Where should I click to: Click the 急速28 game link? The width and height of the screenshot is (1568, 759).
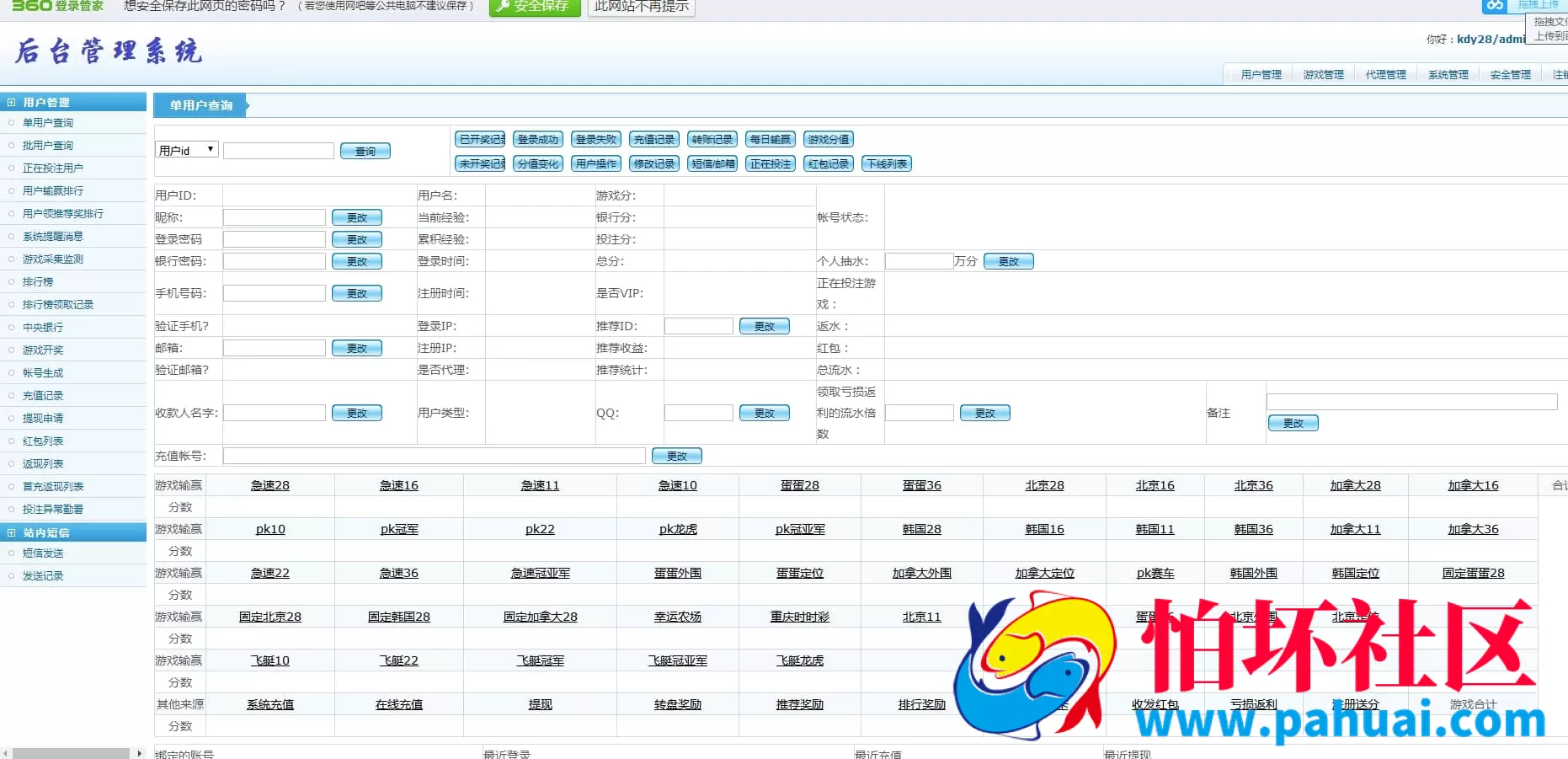tap(269, 485)
